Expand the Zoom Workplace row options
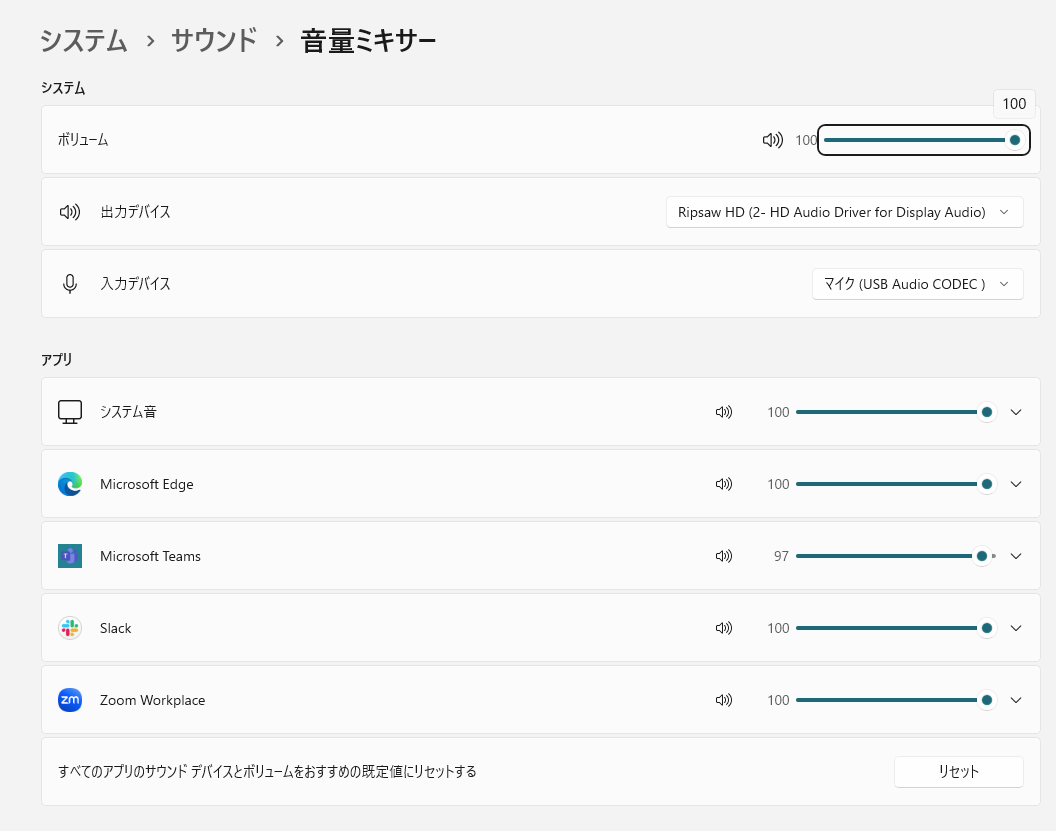 [1016, 700]
